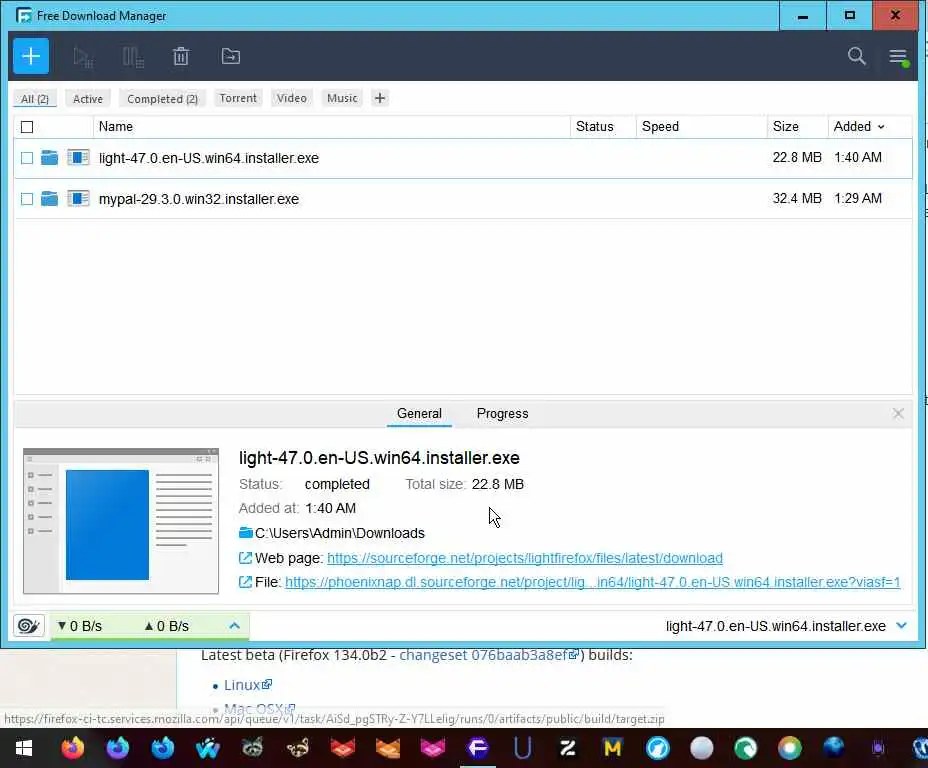928x768 pixels.
Task: Tick the select-all checkbox in header
Action: click(27, 127)
